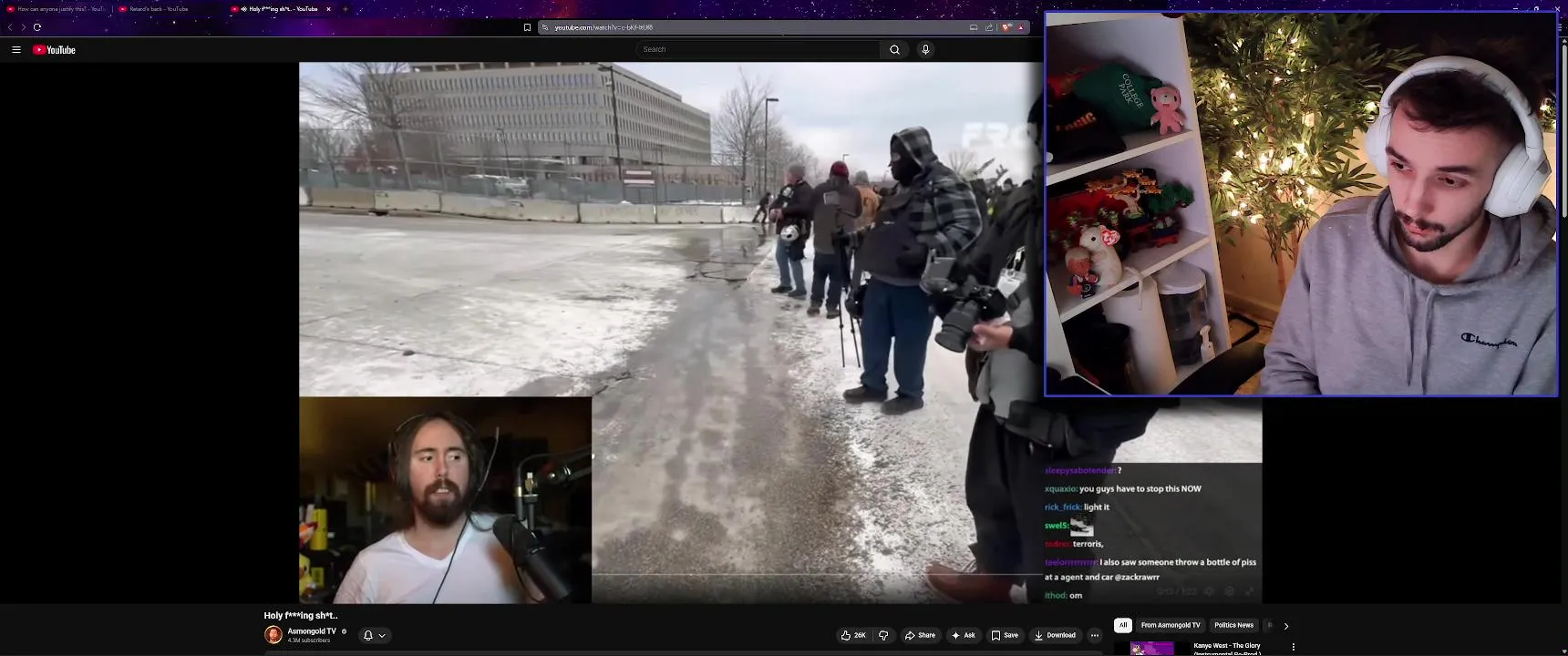Viewport: 1568px width, 656px height.
Task: Open Kanye West - The Glory thumbnail
Action: click(1152, 649)
